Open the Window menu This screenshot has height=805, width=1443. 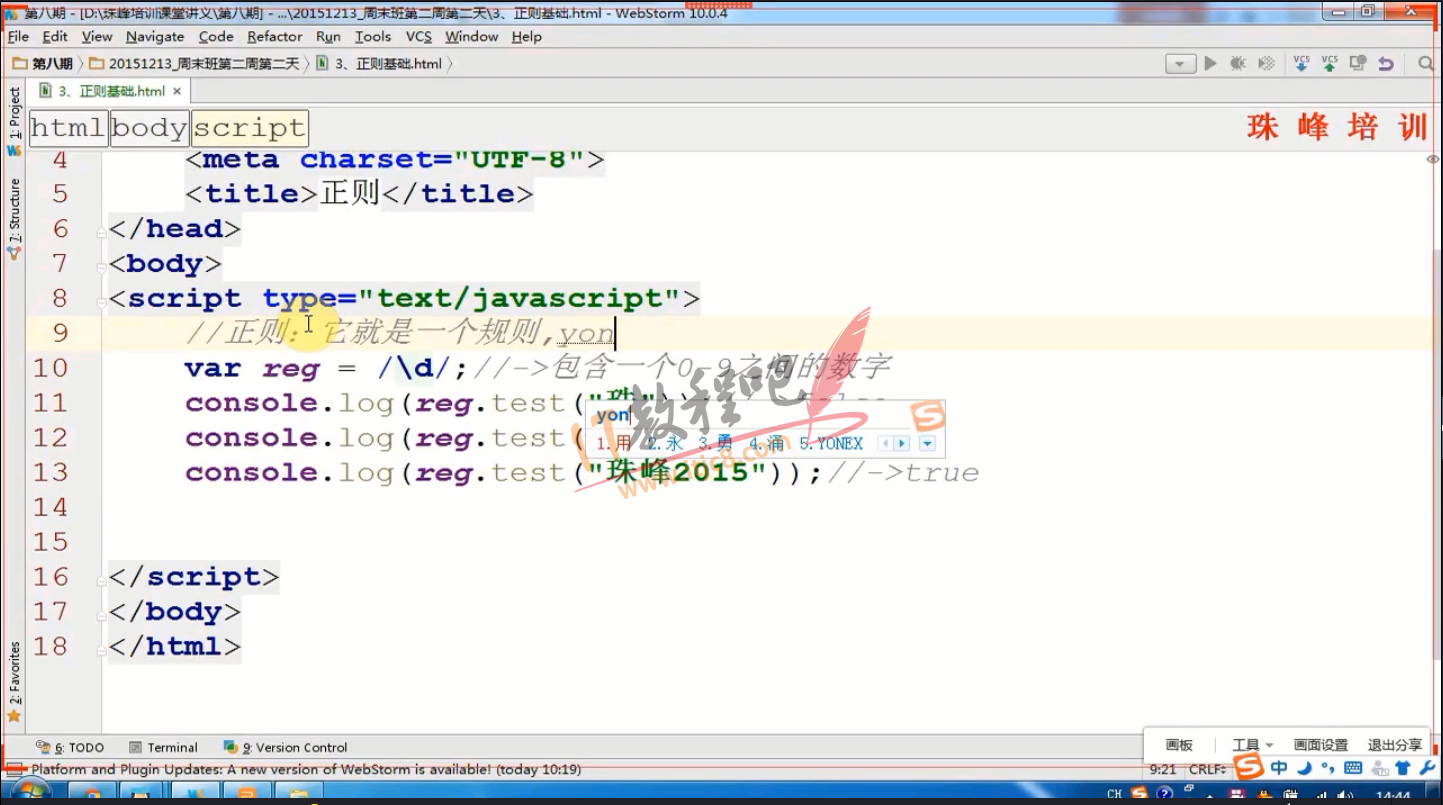click(472, 37)
